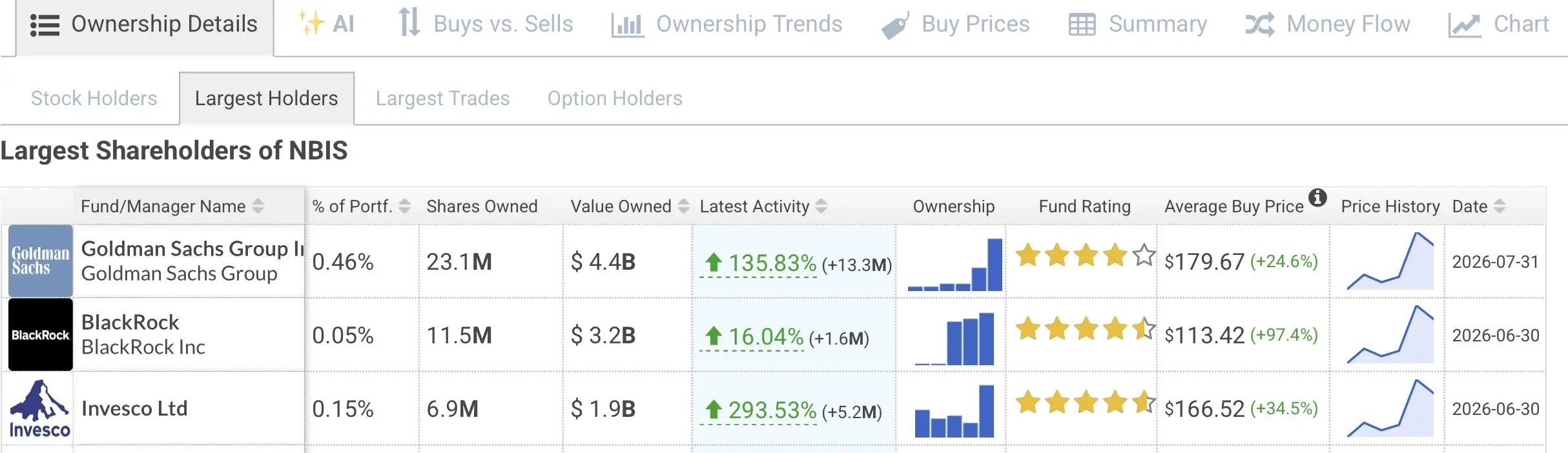
Task: Click the Invesco mountain logo icon
Action: click(40, 408)
